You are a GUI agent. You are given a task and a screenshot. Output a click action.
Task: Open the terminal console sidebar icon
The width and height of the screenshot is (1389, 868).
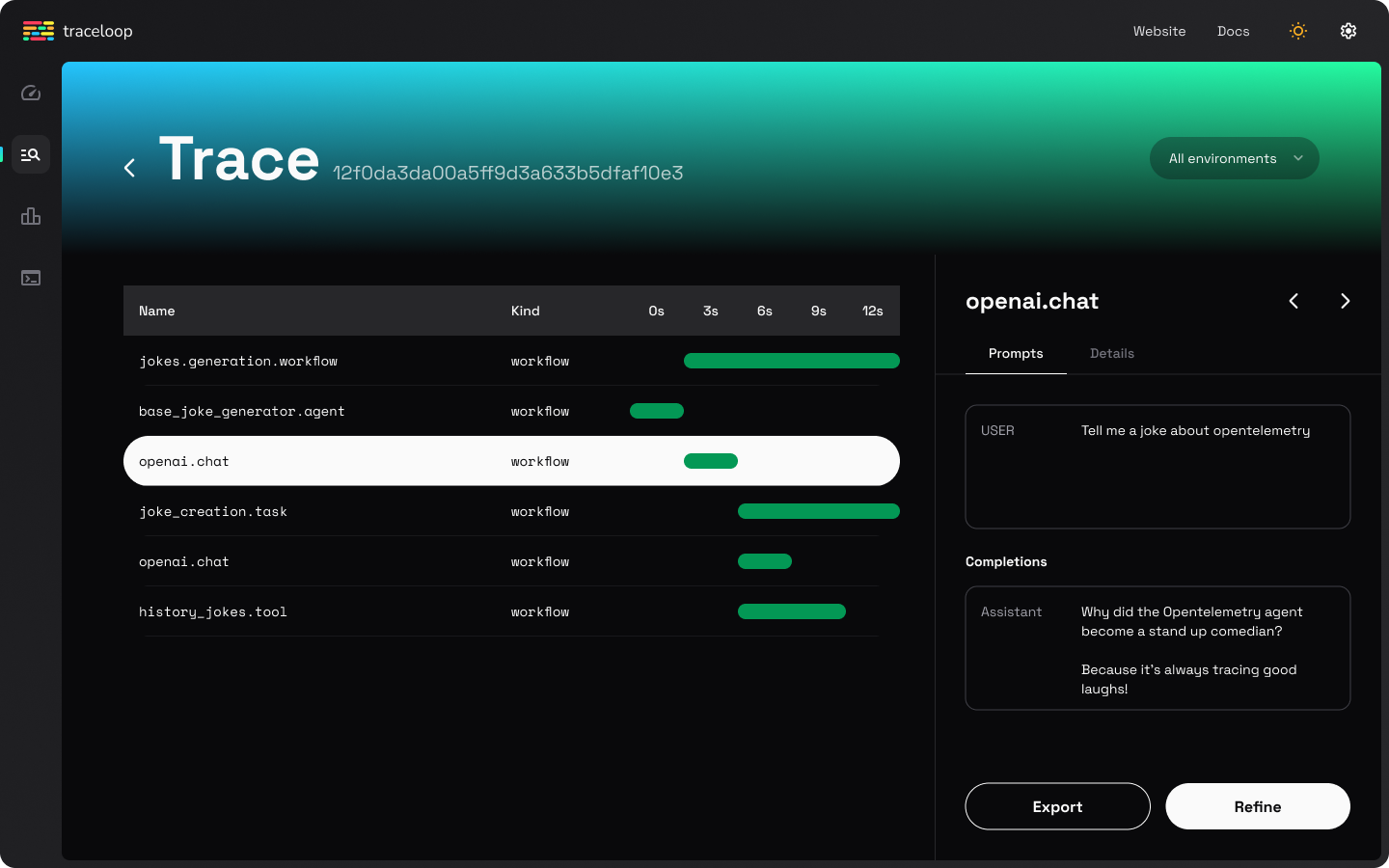click(x=31, y=278)
